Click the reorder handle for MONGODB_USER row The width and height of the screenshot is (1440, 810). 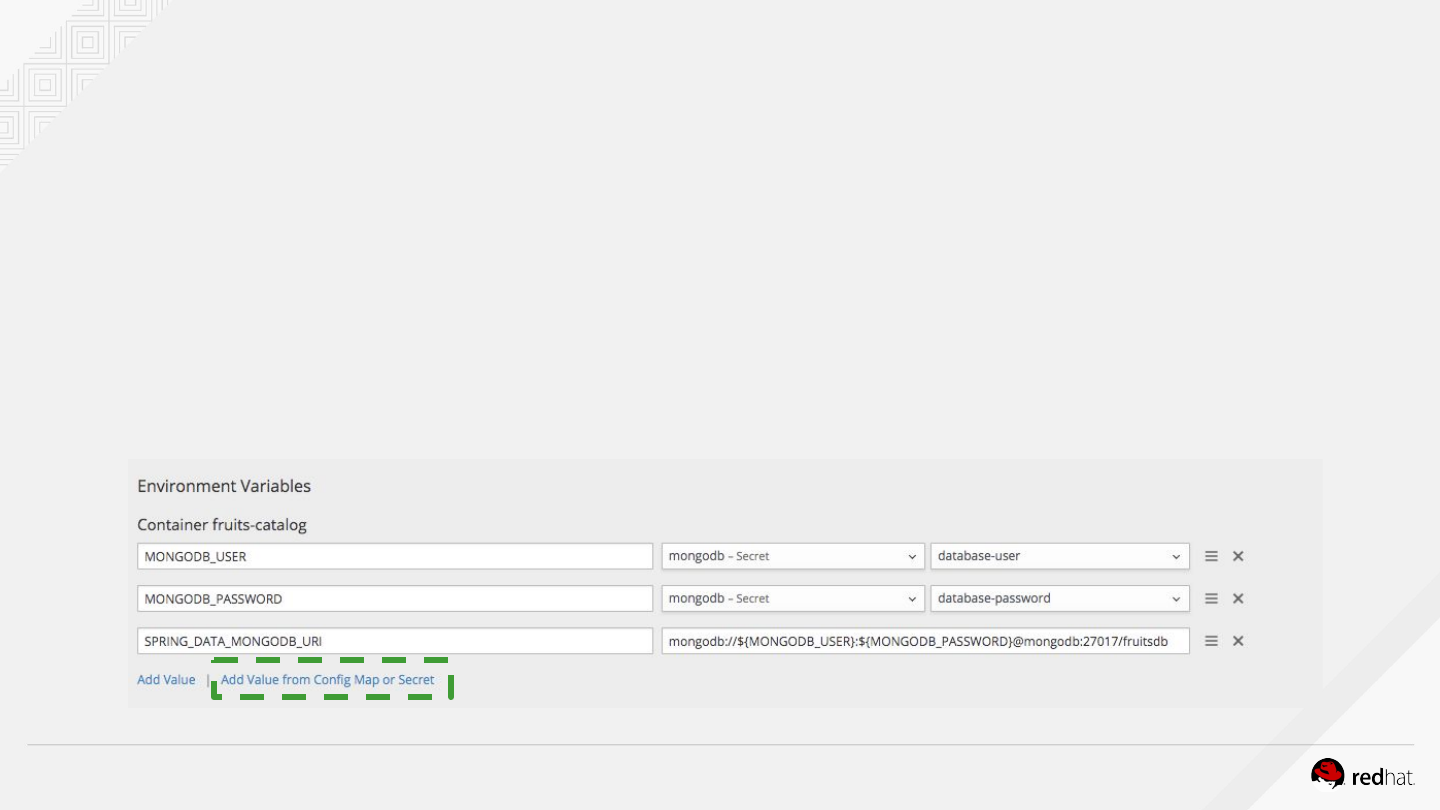(x=1211, y=556)
